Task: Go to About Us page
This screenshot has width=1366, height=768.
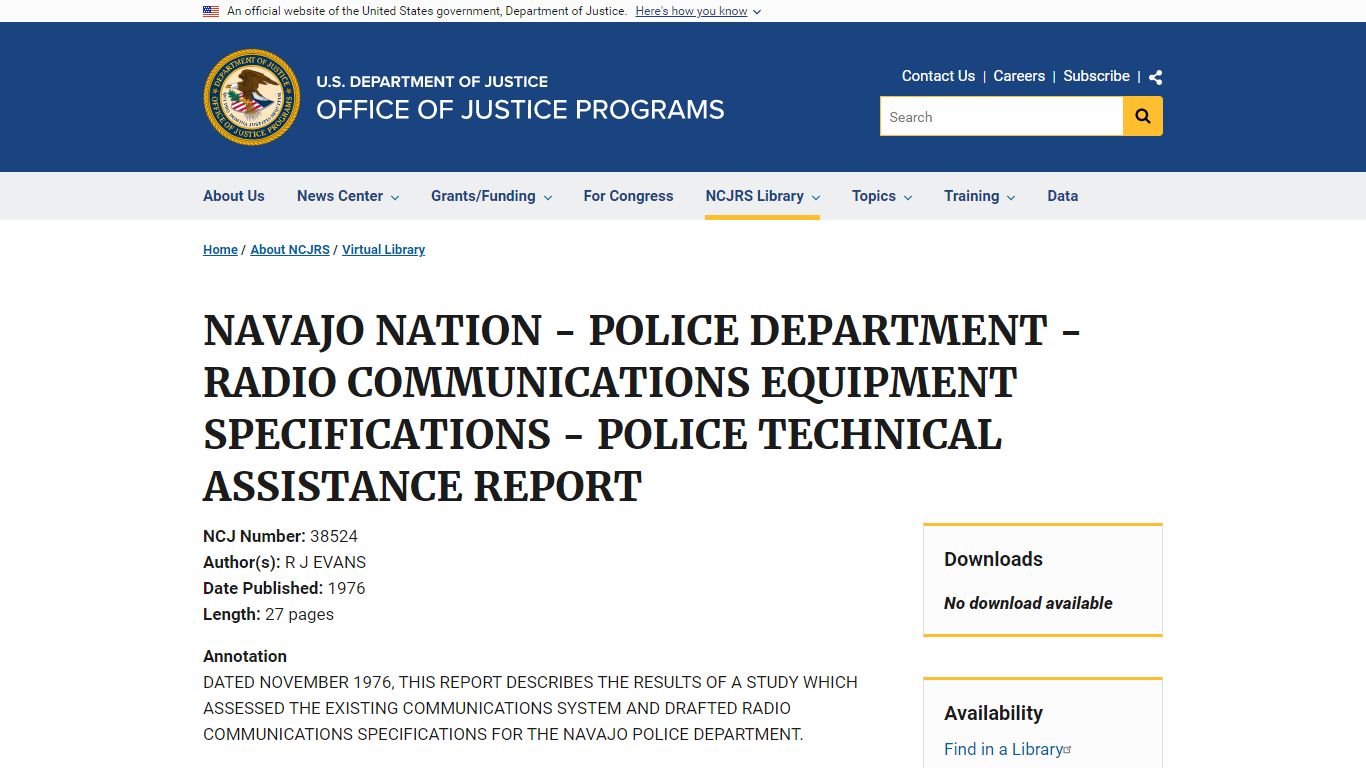Action: [x=234, y=196]
